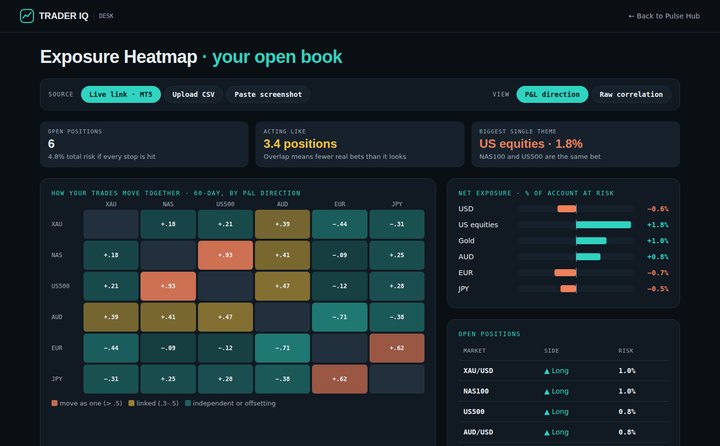Image resolution: width=720 pixels, height=446 pixels.
Task: Click the XAU column header
Action: click(x=111, y=204)
